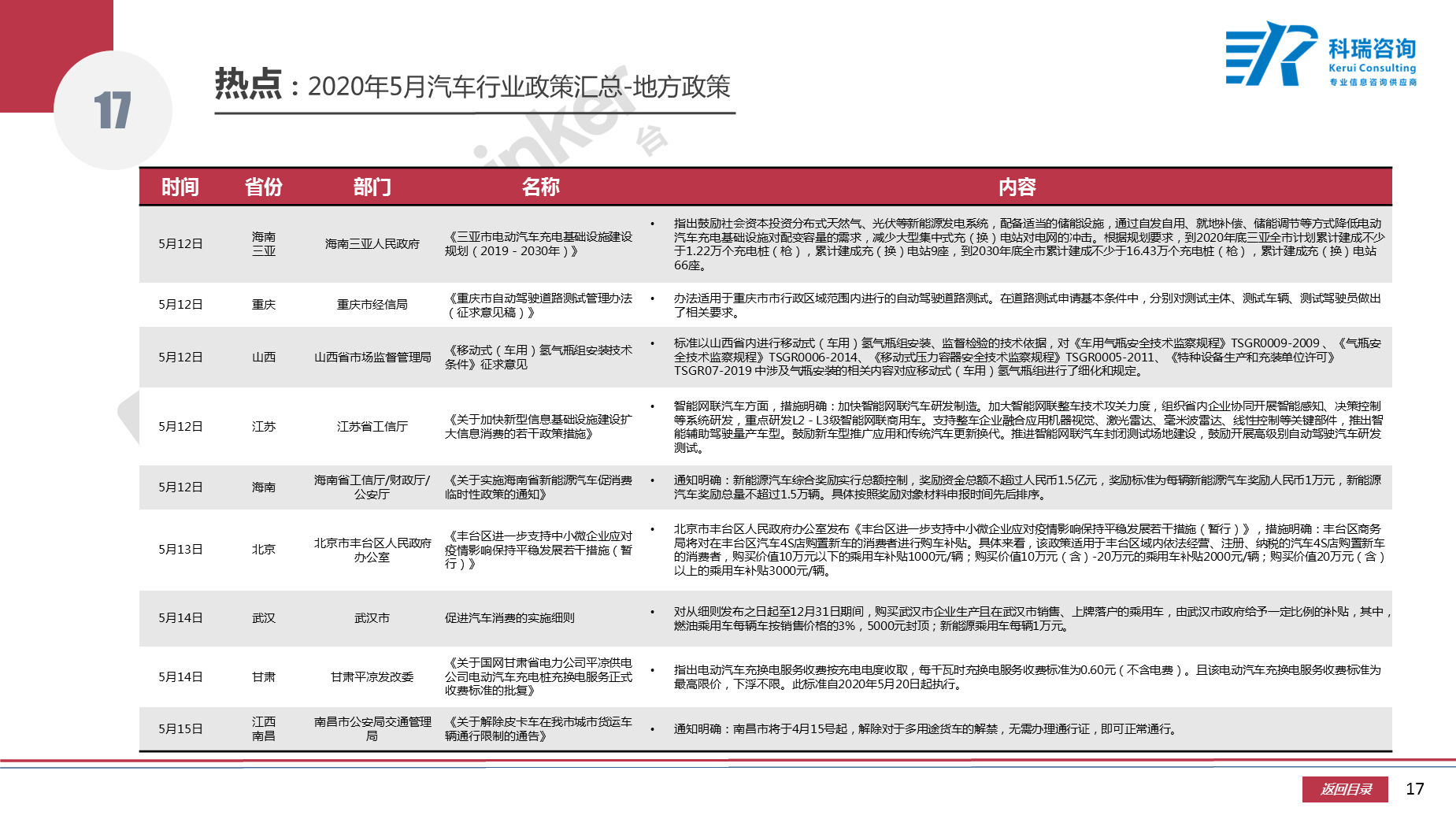Click the 甘肃平凉发改委 department cell
Viewport: 1456px width, 819px height.
[x=372, y=677]
